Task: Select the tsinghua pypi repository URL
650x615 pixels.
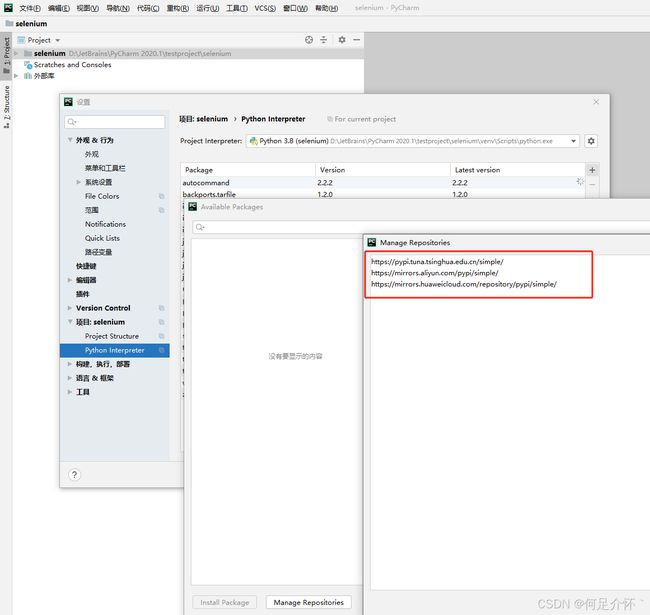Action: [x=437, y=262]
